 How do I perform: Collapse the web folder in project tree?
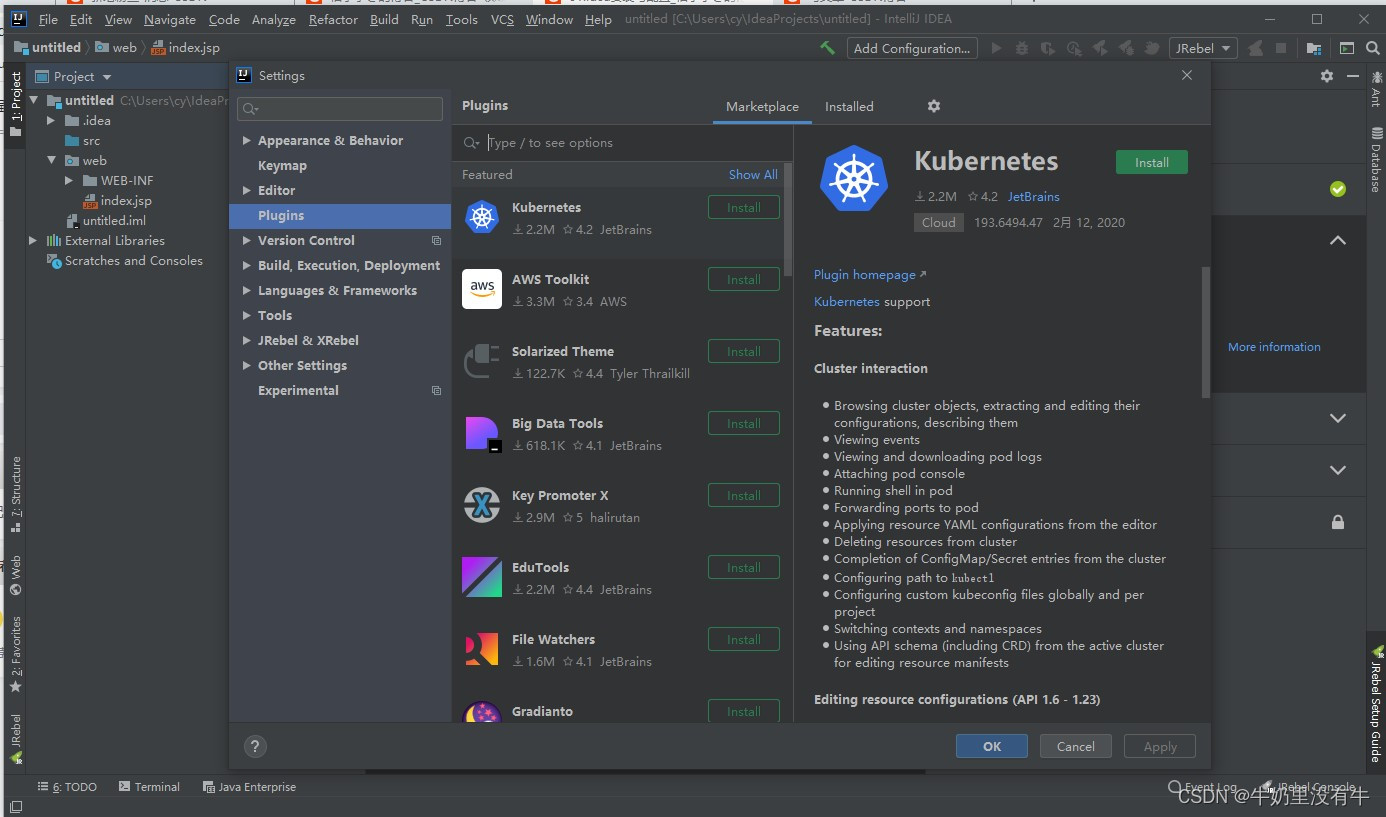[52, 160]
